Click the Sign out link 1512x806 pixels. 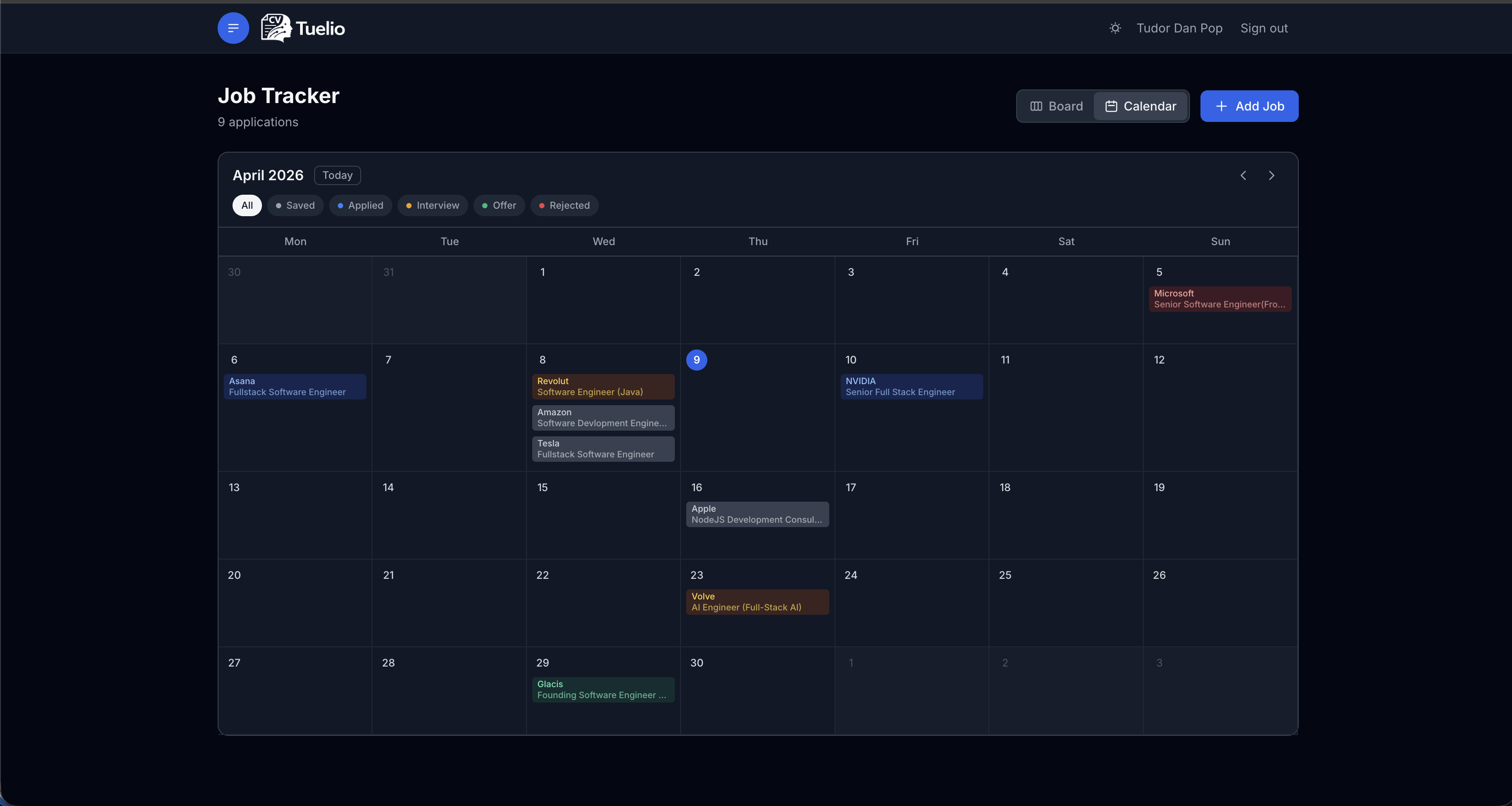pos(1264,28)
